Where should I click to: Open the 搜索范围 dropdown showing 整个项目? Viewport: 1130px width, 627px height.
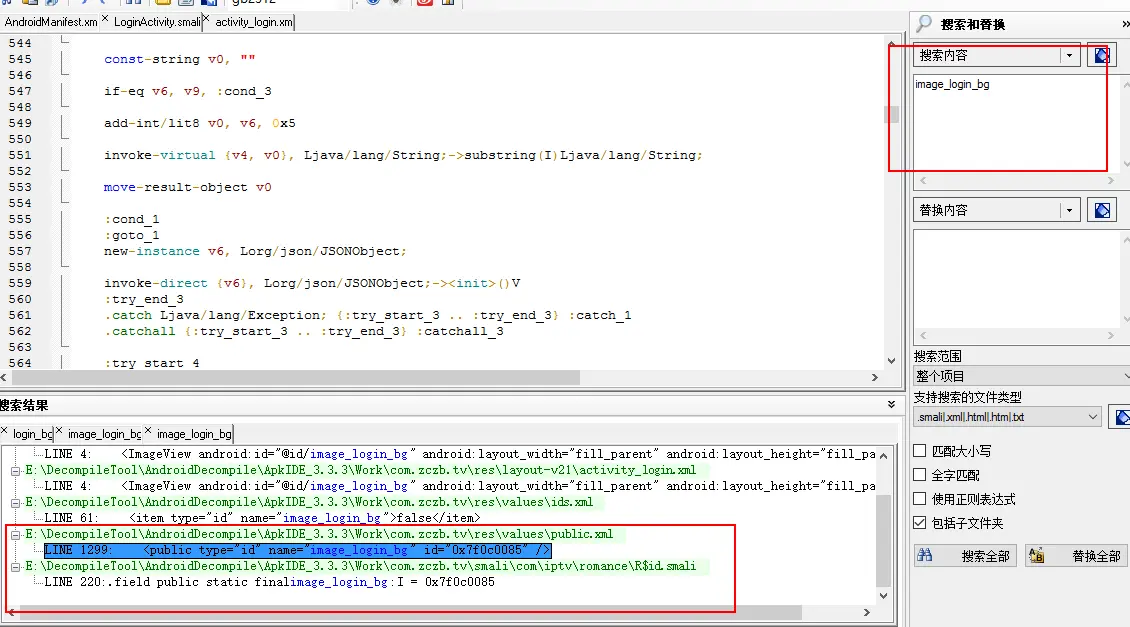tap(1021, 376)
